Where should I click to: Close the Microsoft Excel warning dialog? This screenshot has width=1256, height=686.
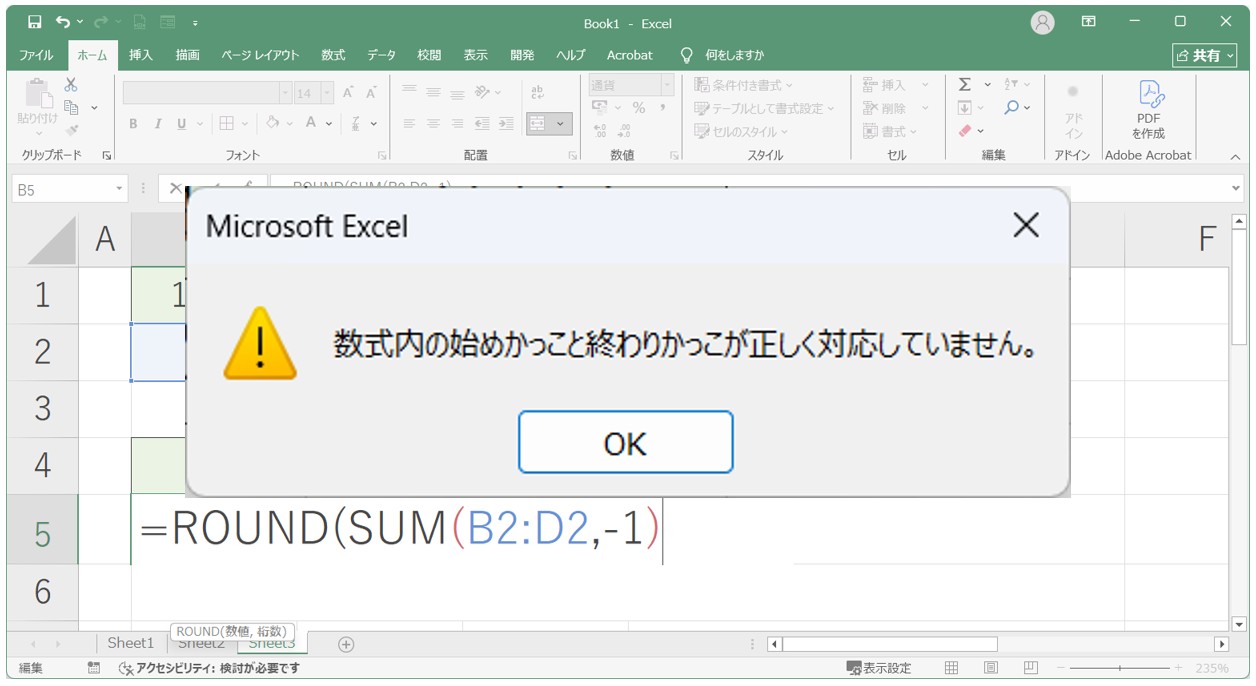[1026, 226]
